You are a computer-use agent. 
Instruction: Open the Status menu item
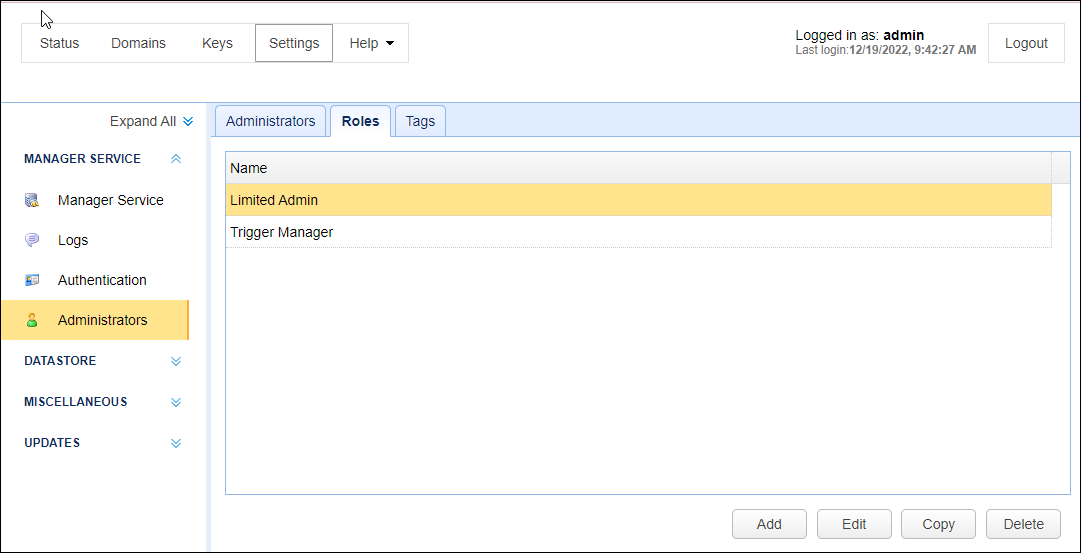[59, 43]
